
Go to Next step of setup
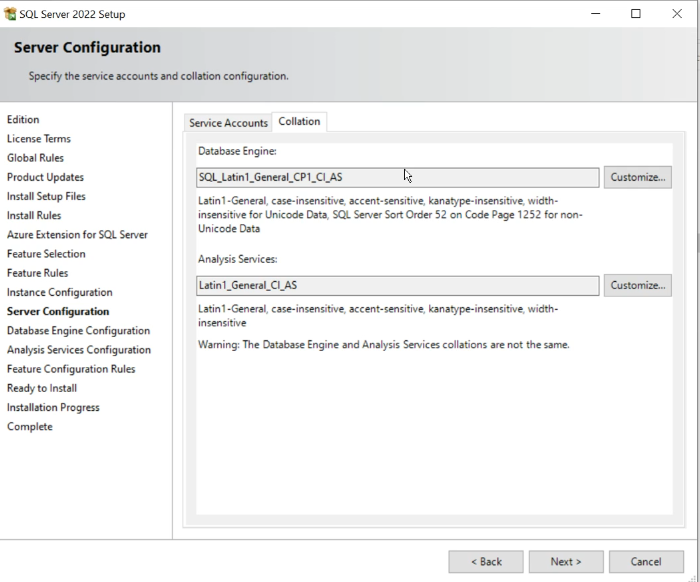click(566, 561)
